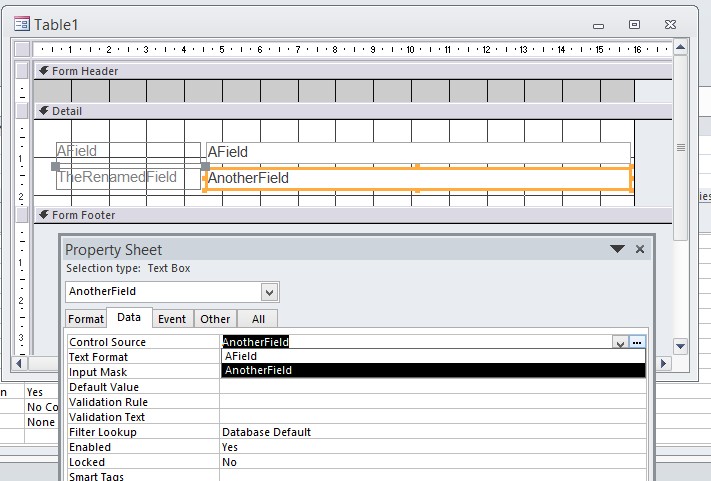Click the Form Header section selector square
The image size is (711, 481).
[x=22, y=70]
